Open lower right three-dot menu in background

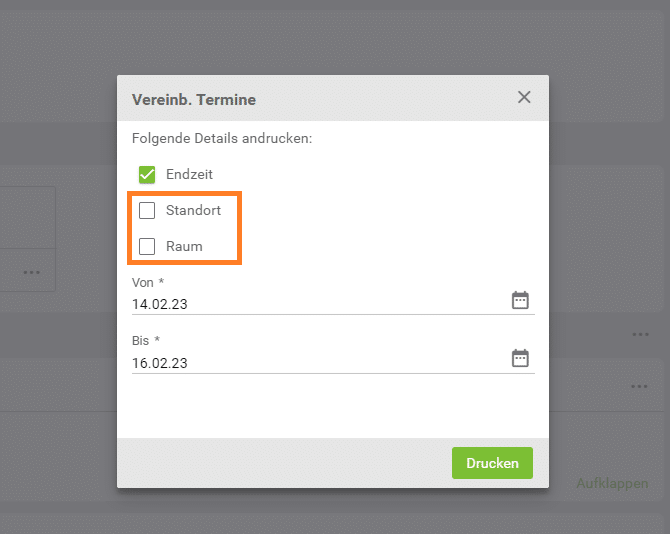[639, 386]
